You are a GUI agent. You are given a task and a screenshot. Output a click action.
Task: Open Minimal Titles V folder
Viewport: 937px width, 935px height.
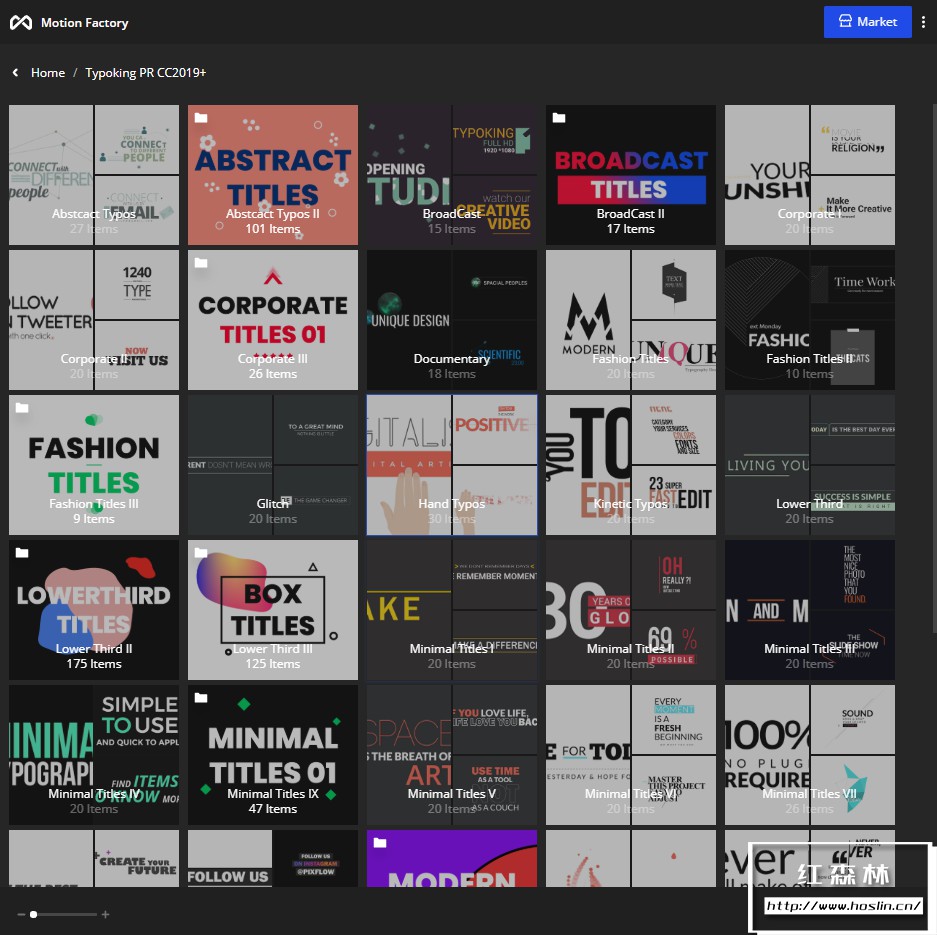click(x=452, y=755)
